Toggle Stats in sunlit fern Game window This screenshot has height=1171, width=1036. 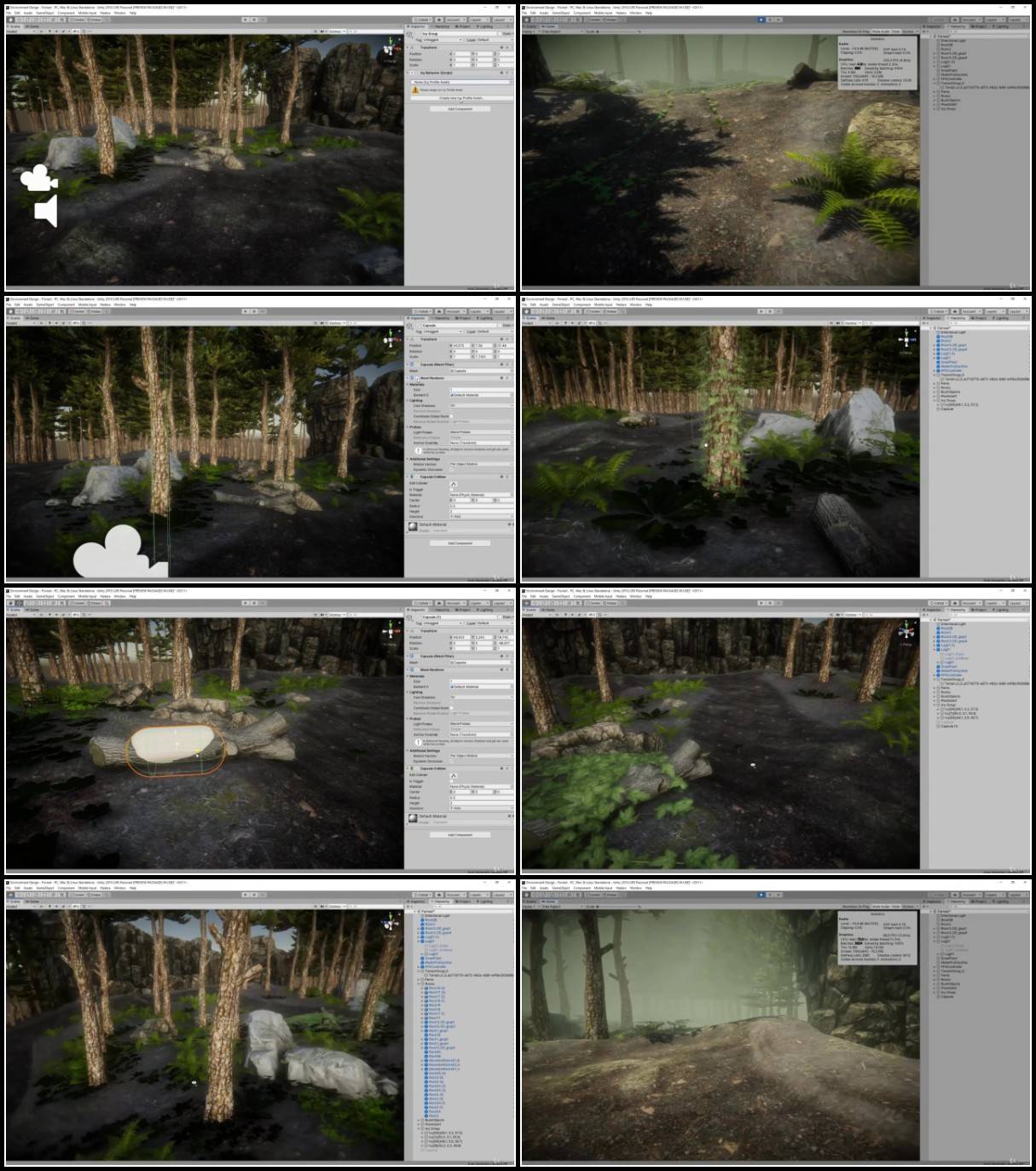tap(896, 32)
